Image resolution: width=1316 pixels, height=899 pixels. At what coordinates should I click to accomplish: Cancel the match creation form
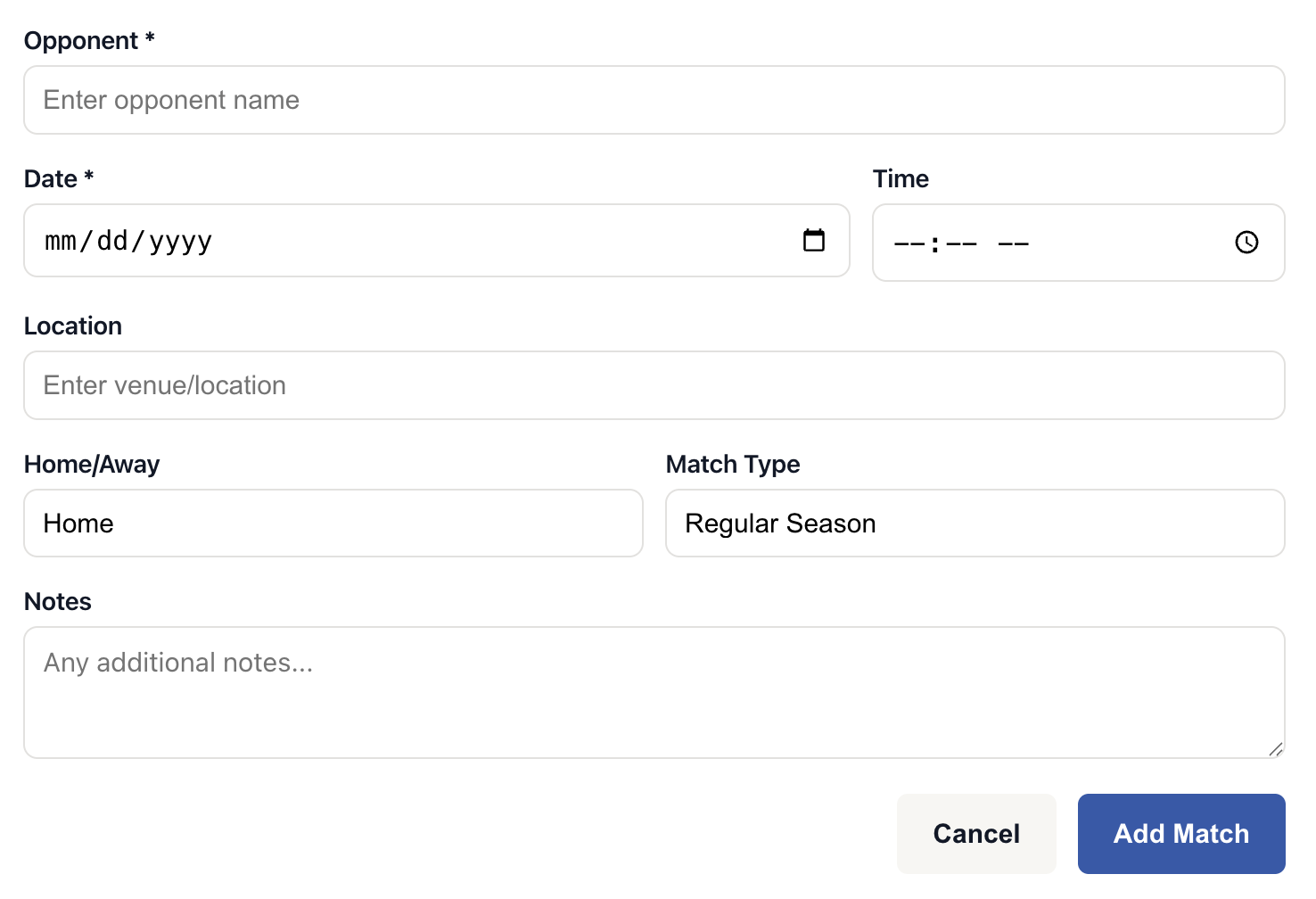coord(976,833)
